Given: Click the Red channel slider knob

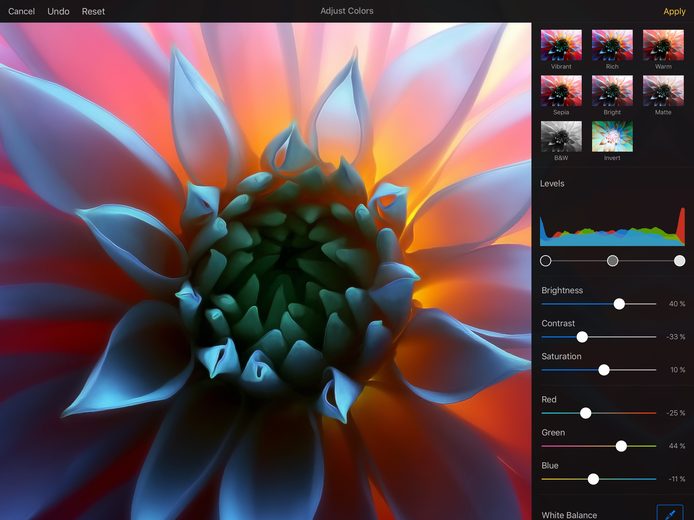Looking at the screenshot, I should click(586, 413).
